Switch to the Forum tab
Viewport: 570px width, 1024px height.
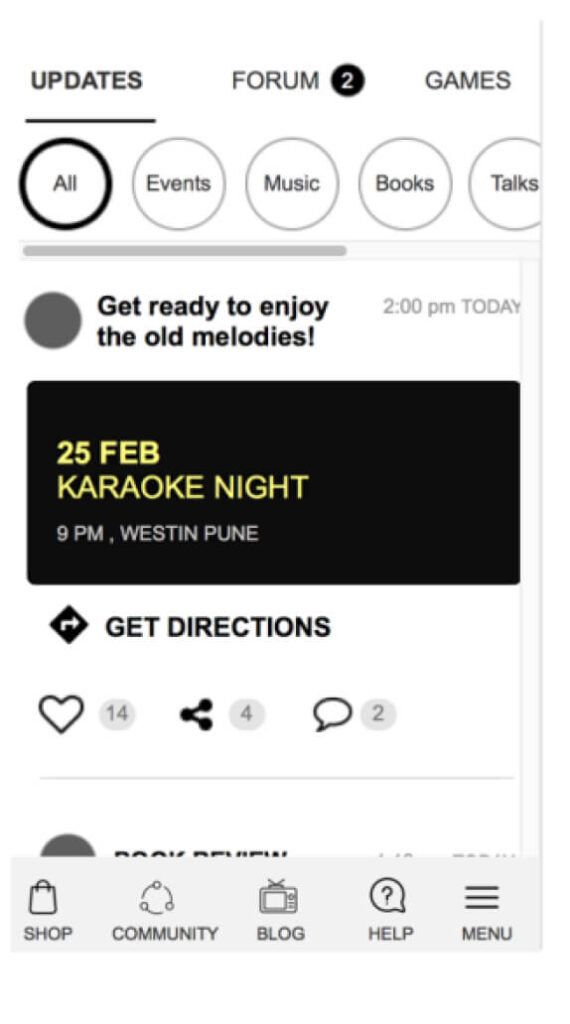[x=298, y=81]
